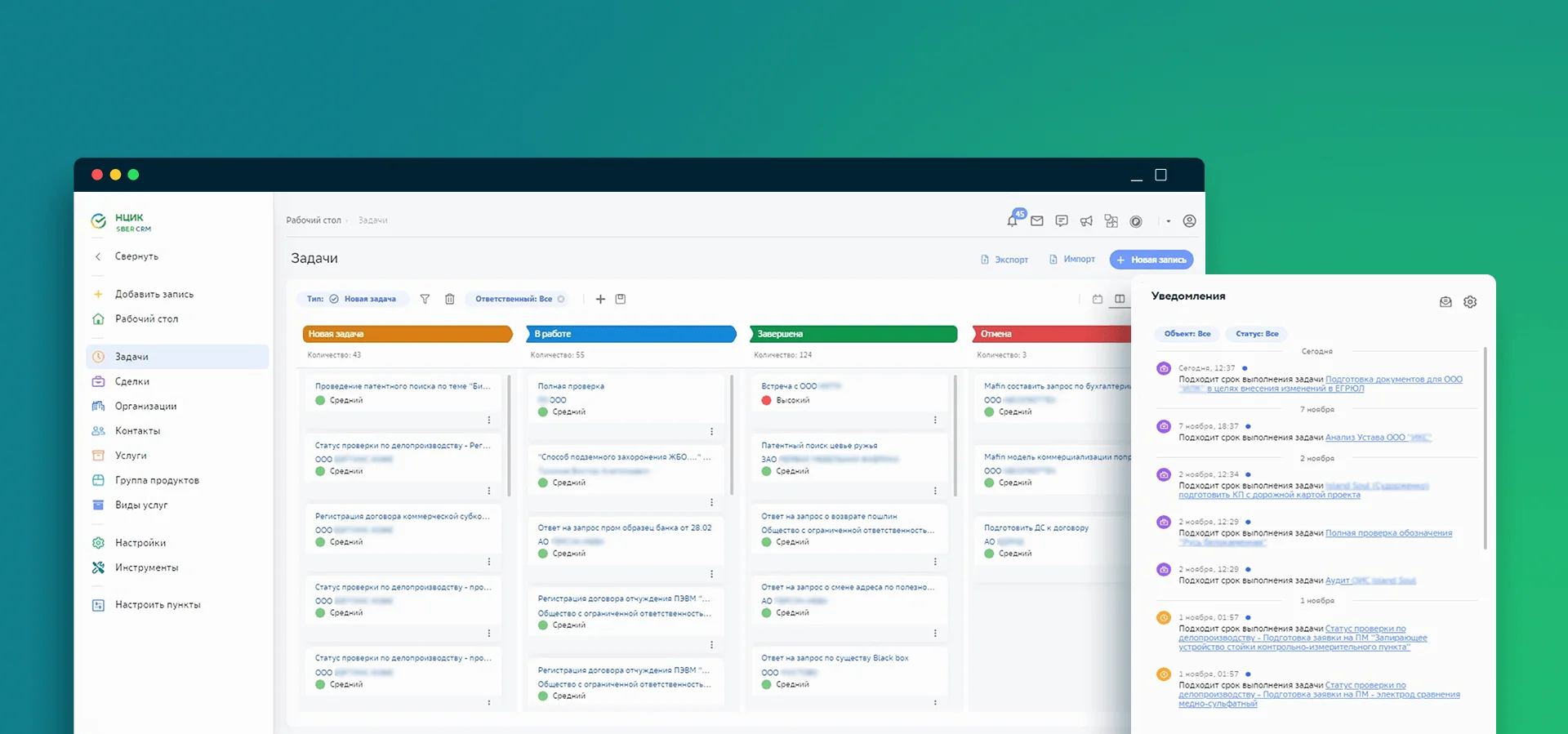Image resolution: width=1568 pixels, height=734 pixels.
Task: Switch to the calendar view
Action: tap(1098, 299)
